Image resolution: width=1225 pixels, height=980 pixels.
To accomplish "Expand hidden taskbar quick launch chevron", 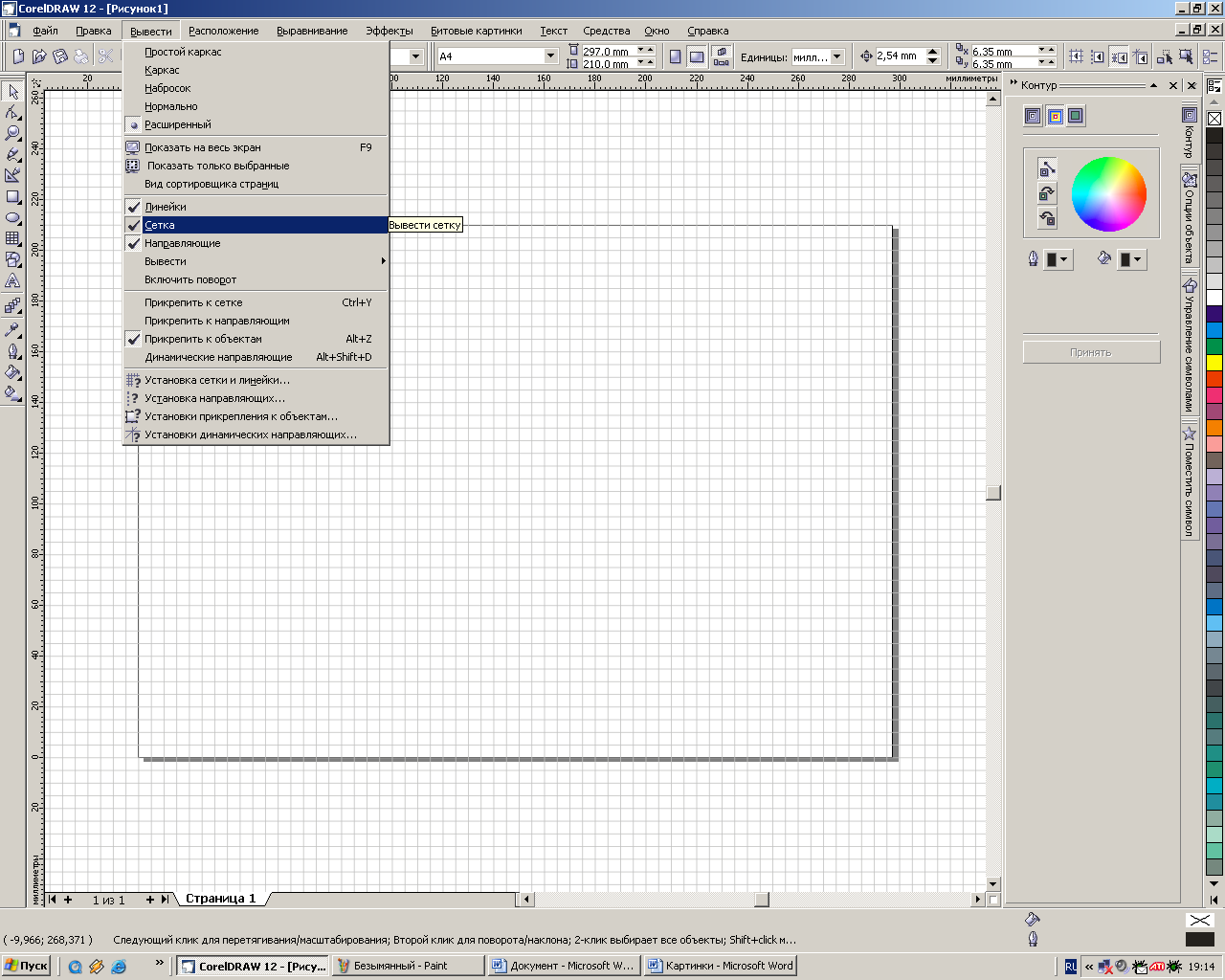I will [x=159, y=963].
